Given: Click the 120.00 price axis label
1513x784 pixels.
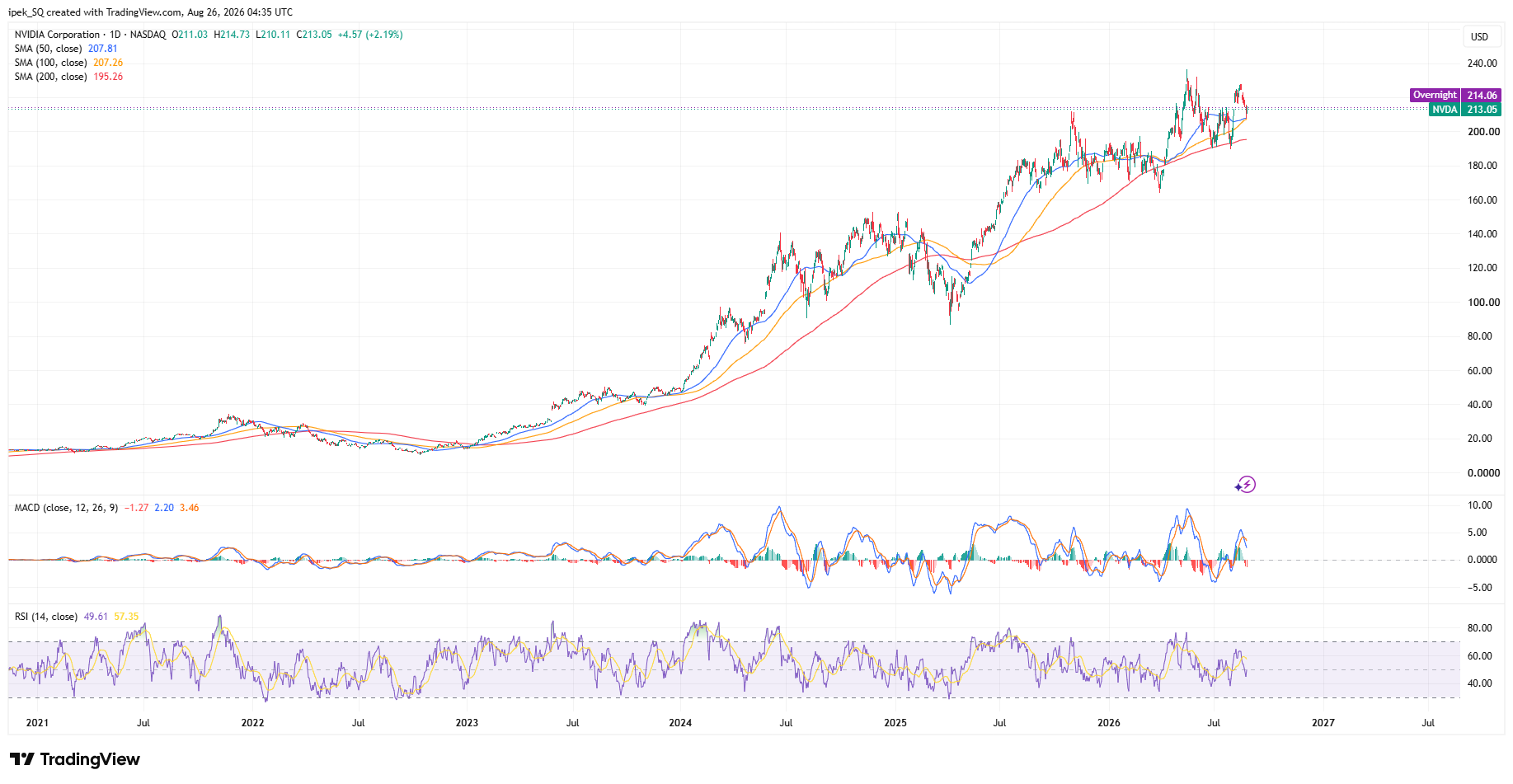Looking at the screenshot, I should coord(1482,268).
